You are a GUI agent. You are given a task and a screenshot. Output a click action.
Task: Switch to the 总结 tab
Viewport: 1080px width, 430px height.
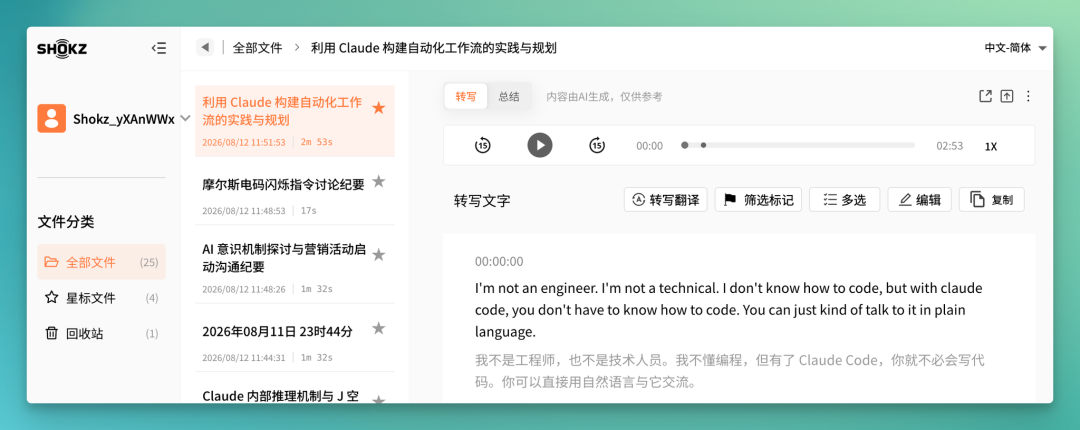coord(509,96)
